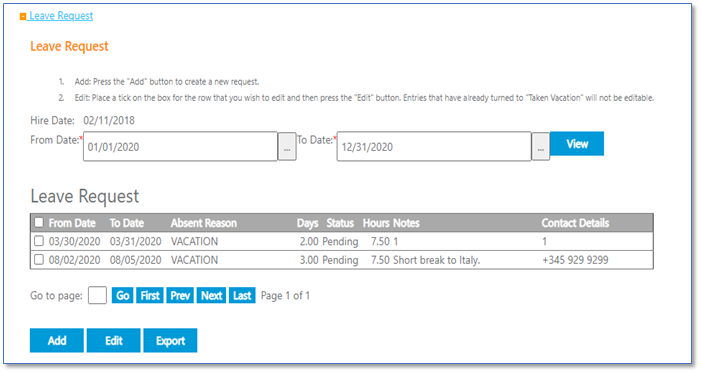Image resolution: width=701 pixels, height=373 pixels.
Task: Click the orange Leave Request heading
Action: (69, 47)
